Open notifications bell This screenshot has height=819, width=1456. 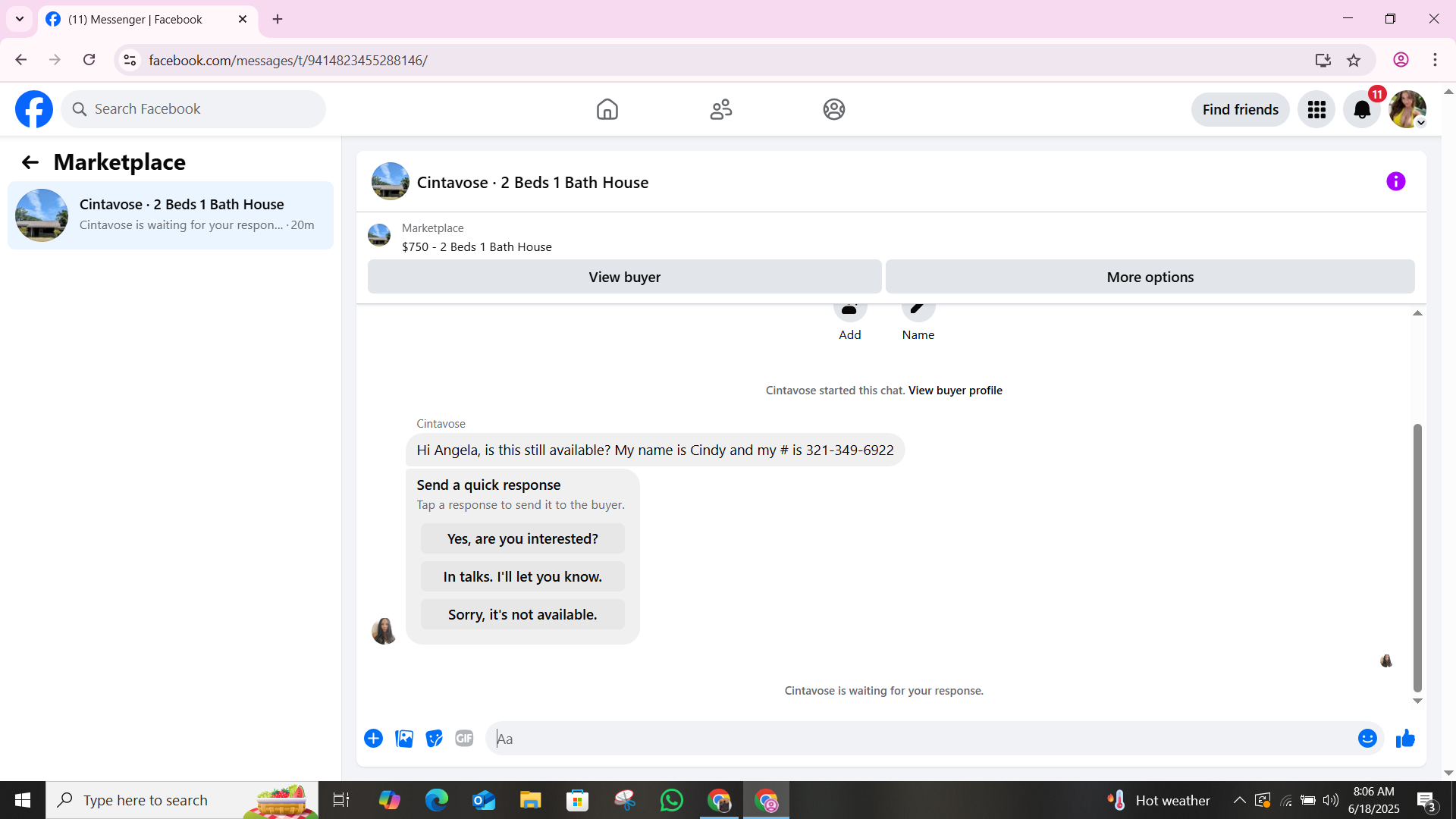click(1362, 110)
